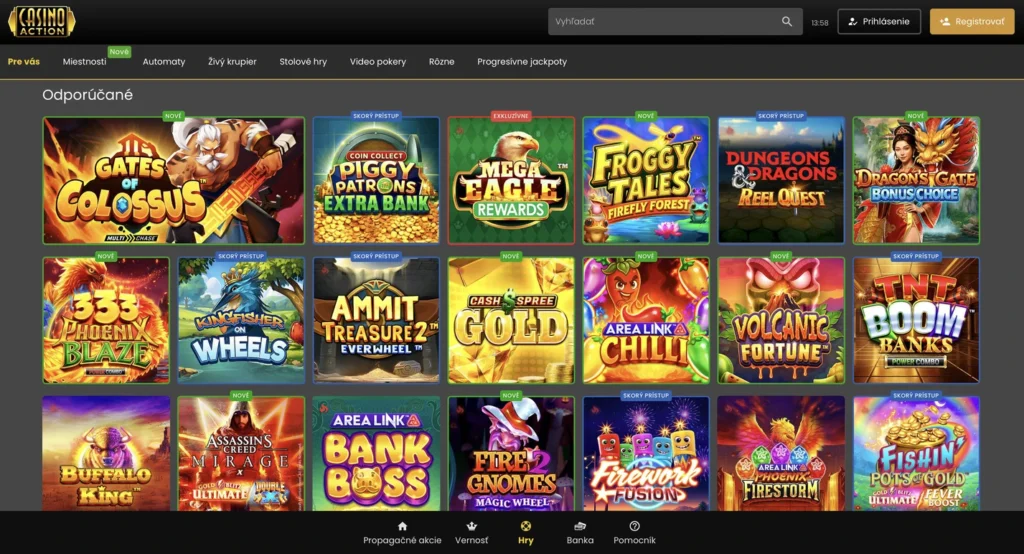Switch to the Automaty tab
Image resolution: width=1024 pixels, height=554 pixels.
click(164, 61)
